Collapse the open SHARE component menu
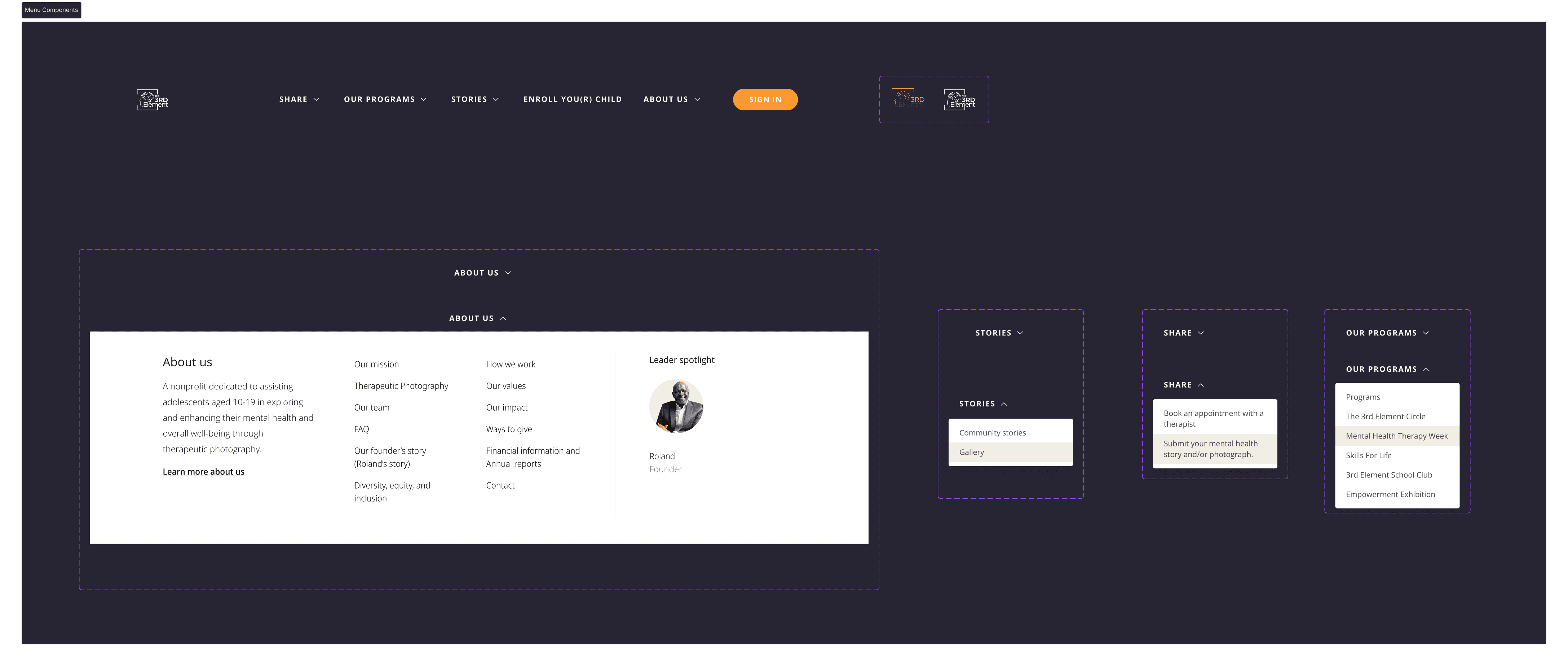 point(1183,385)
